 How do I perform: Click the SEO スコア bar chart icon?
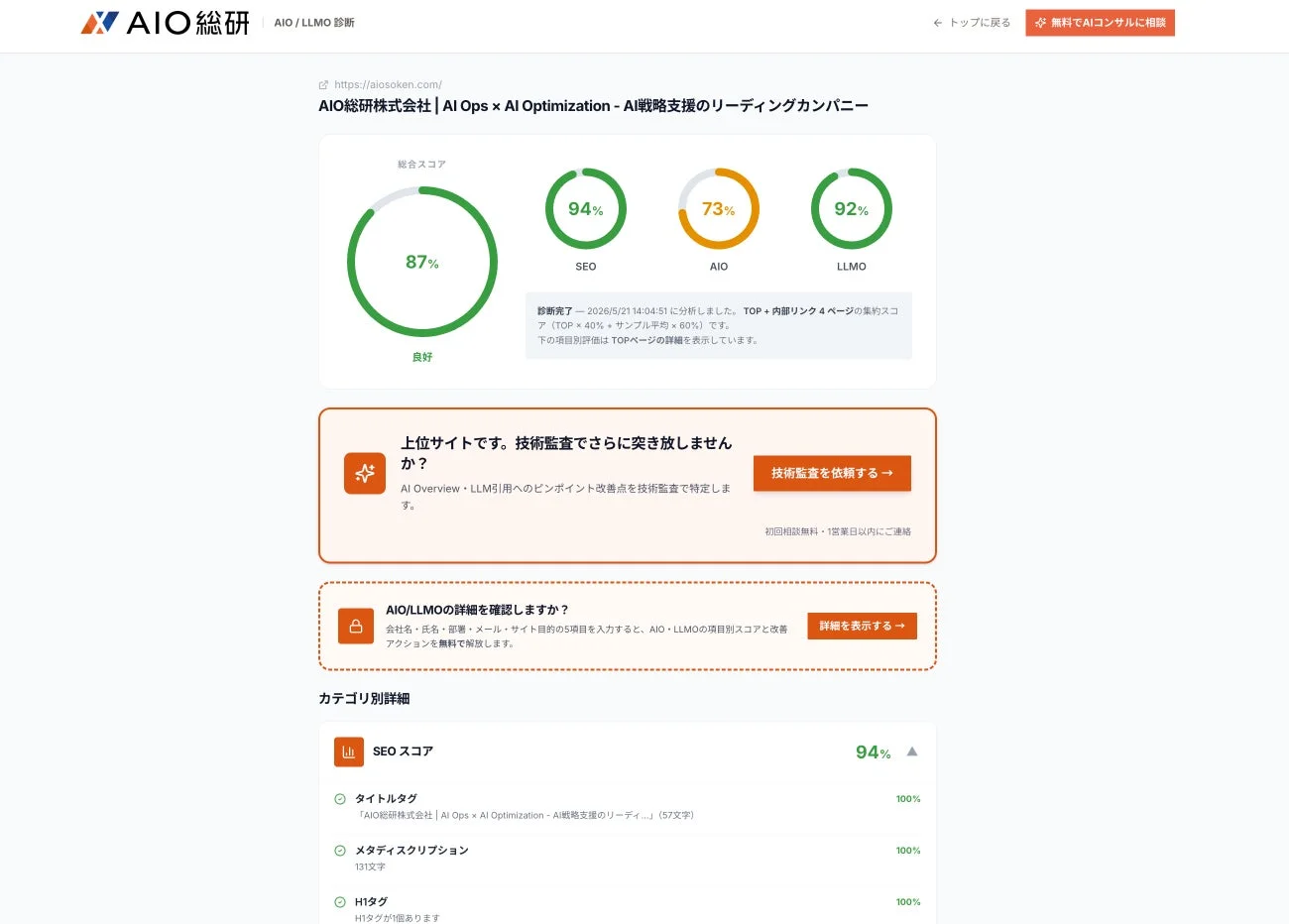click(x=349, y=751)
